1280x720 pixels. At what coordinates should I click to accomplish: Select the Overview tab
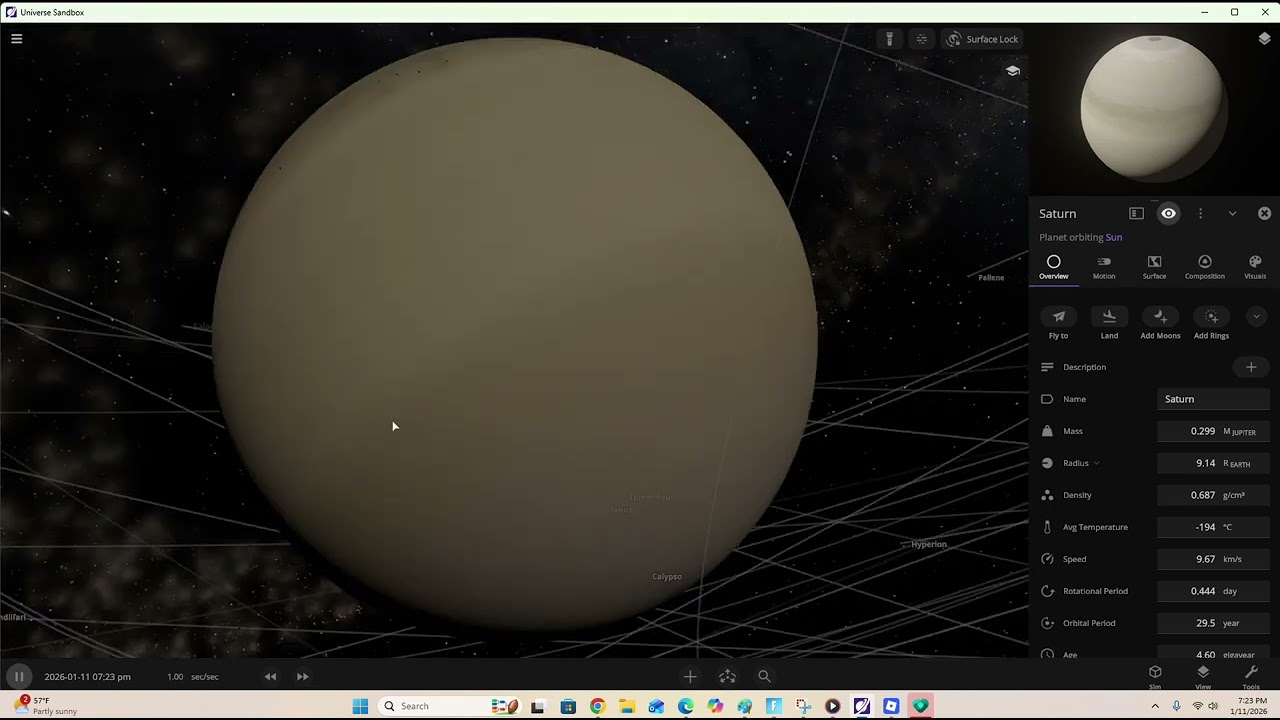tap(1053, 267)
